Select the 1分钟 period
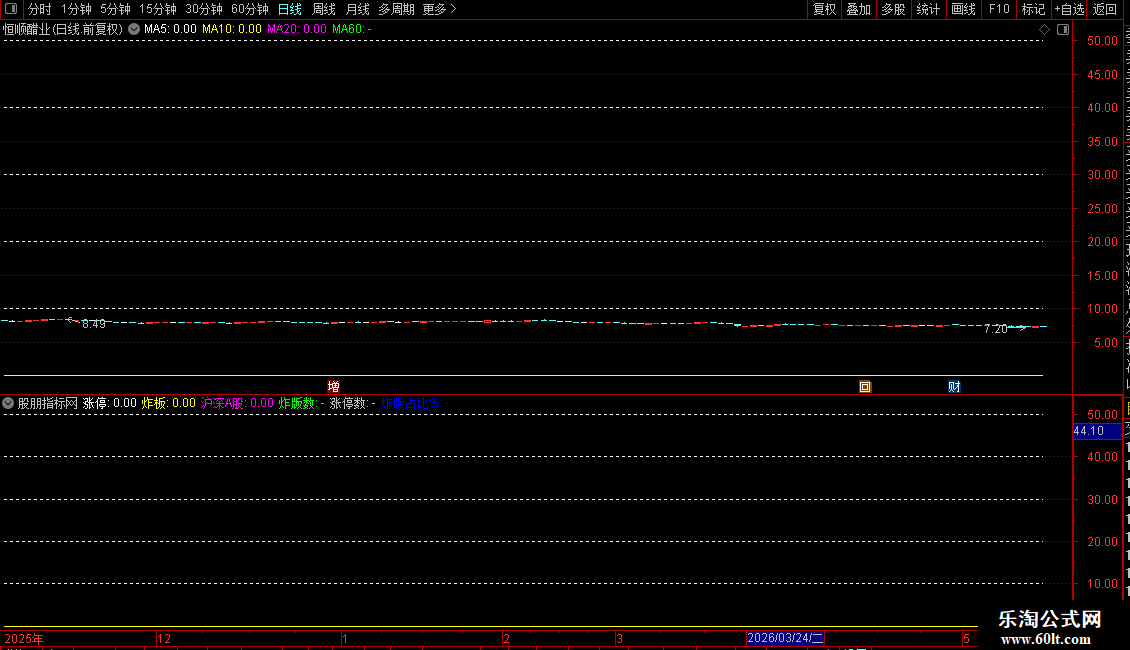This screenshot has height=650, width=1130. (76, 9)
